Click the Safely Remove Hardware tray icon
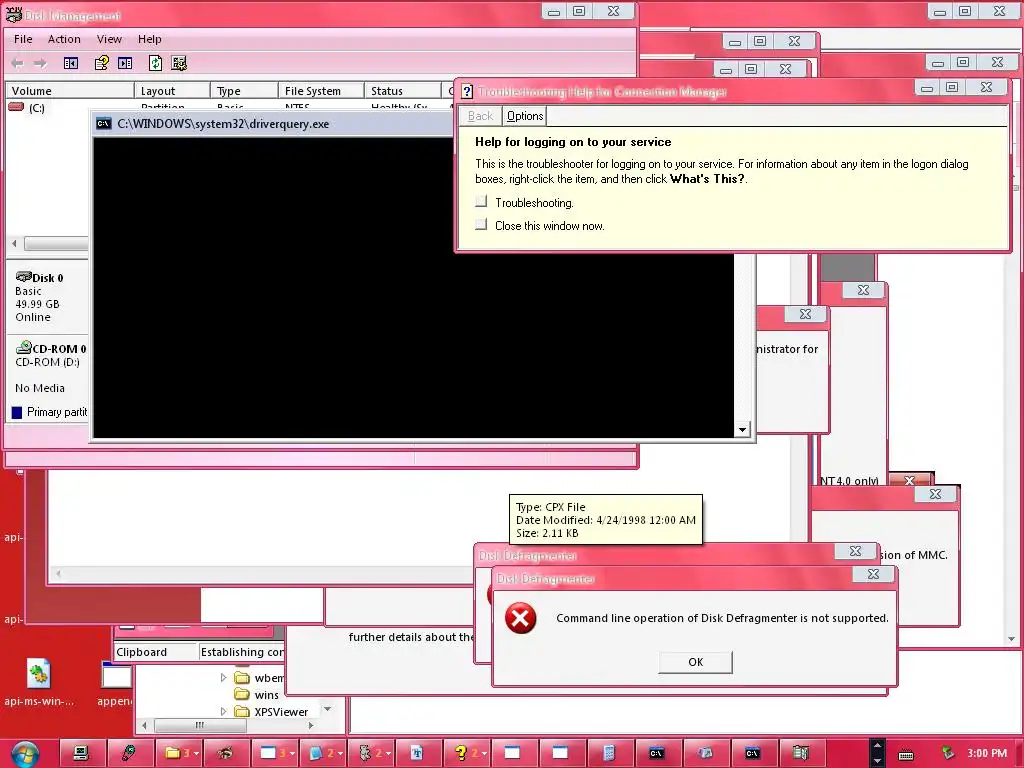This screenshot has height=768, width=1024. tap(948, 754)
